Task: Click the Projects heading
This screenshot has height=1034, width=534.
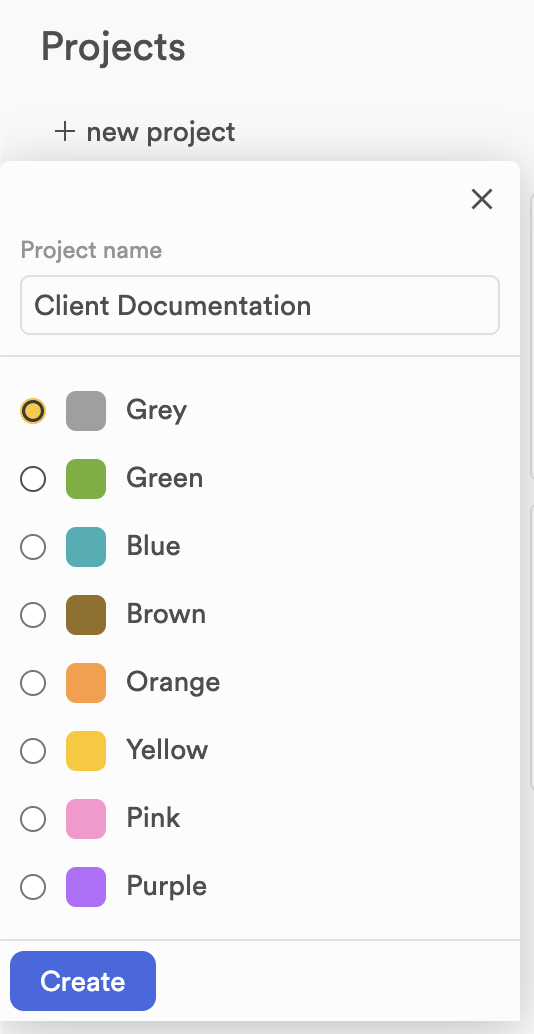Action: [113, 47]
